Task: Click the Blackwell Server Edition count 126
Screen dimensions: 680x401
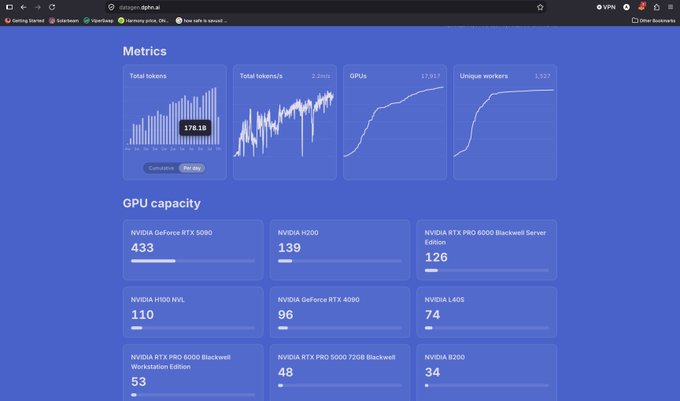Action: [x=436, y=258]
